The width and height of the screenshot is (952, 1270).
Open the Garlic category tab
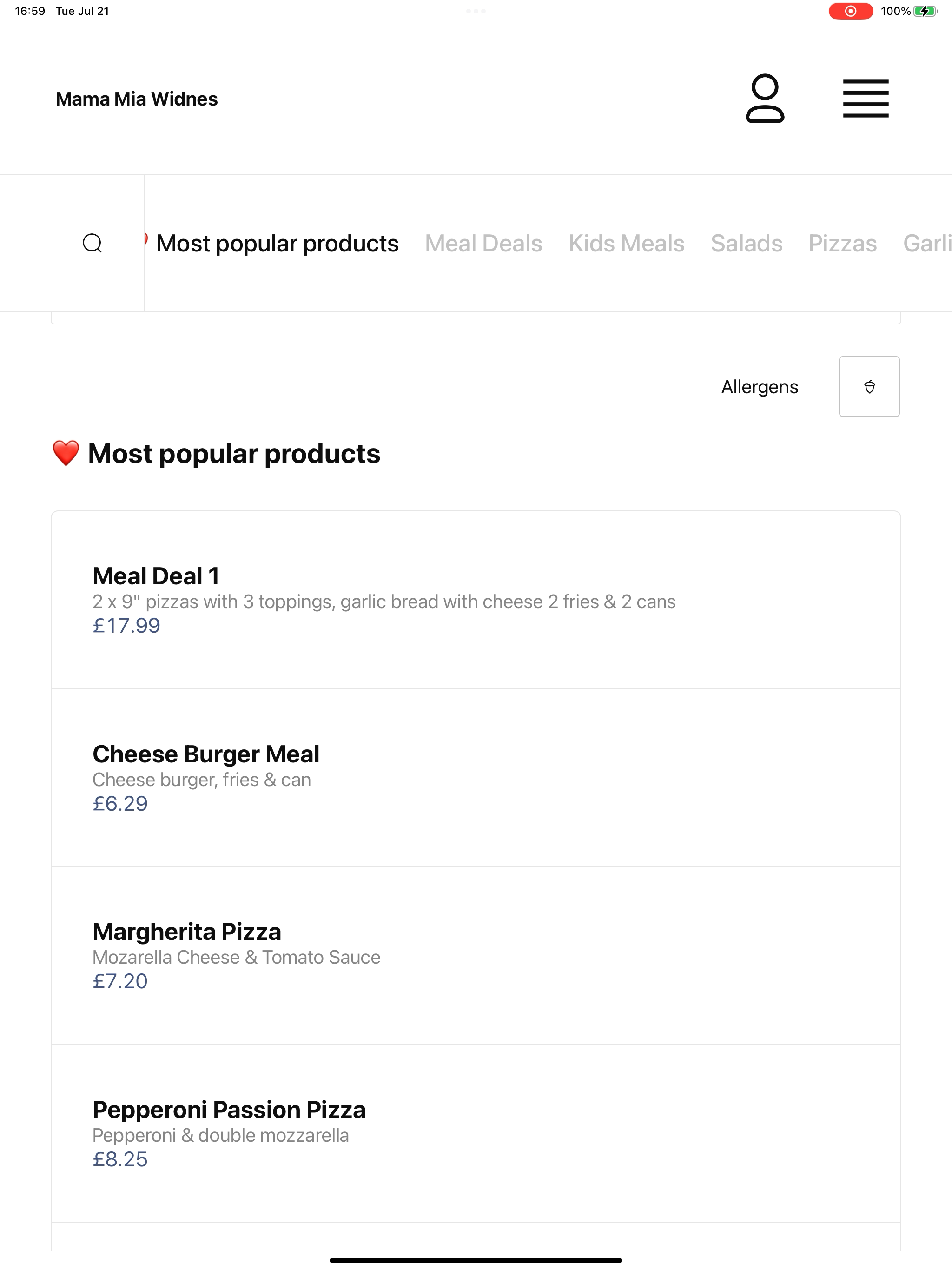[x=927, y=244]
